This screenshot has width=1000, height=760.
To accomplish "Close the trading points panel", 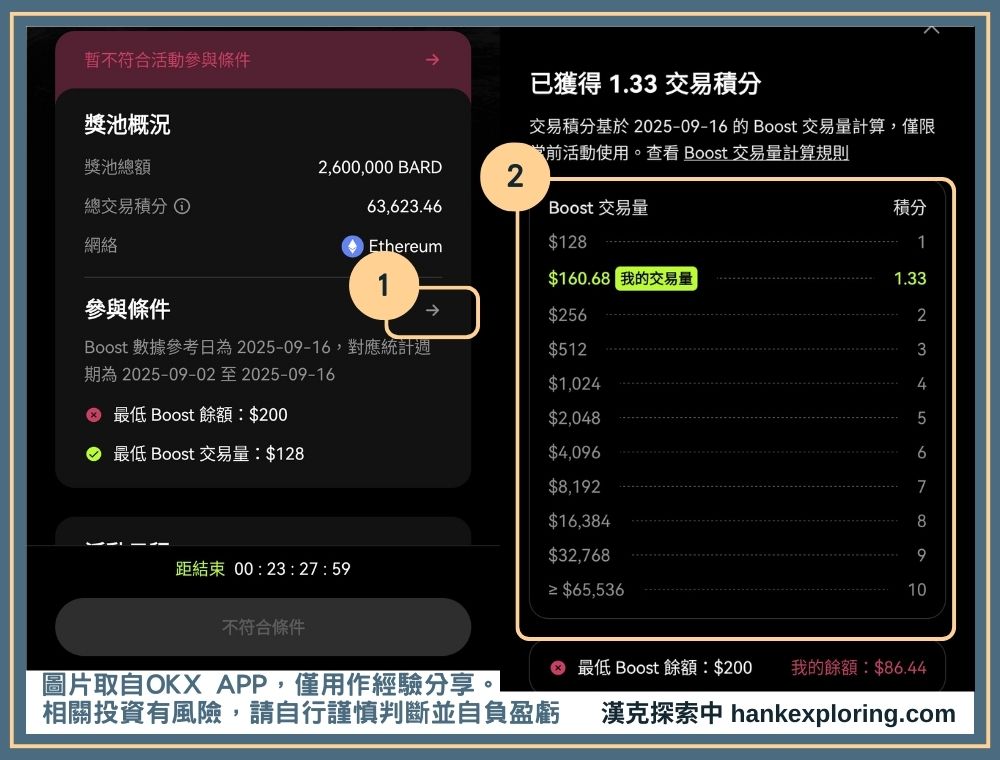I will 932,29.
